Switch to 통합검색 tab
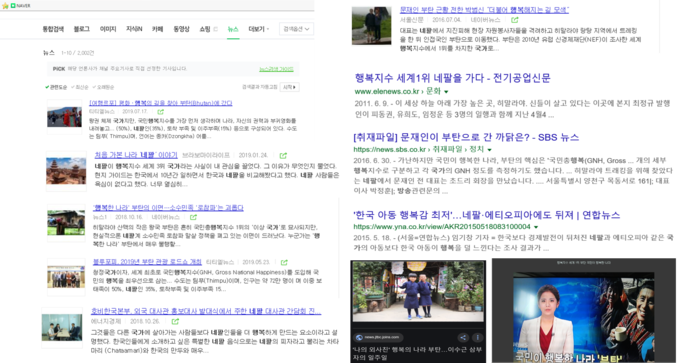Viewport: 680px width, 363px height. pos(53,29)
